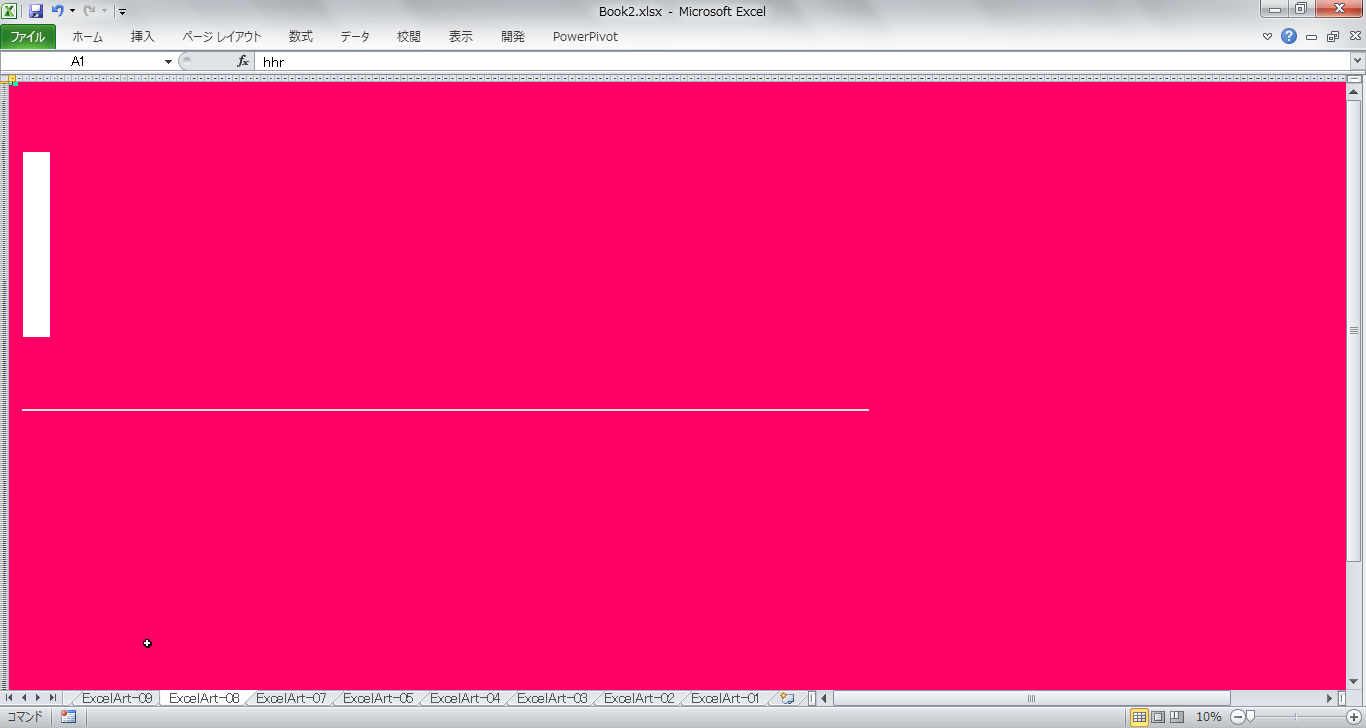This screenshot has width=1366, height=728.
Task: Open the ExcelArt-05 sheet tab
Action: 378,698
